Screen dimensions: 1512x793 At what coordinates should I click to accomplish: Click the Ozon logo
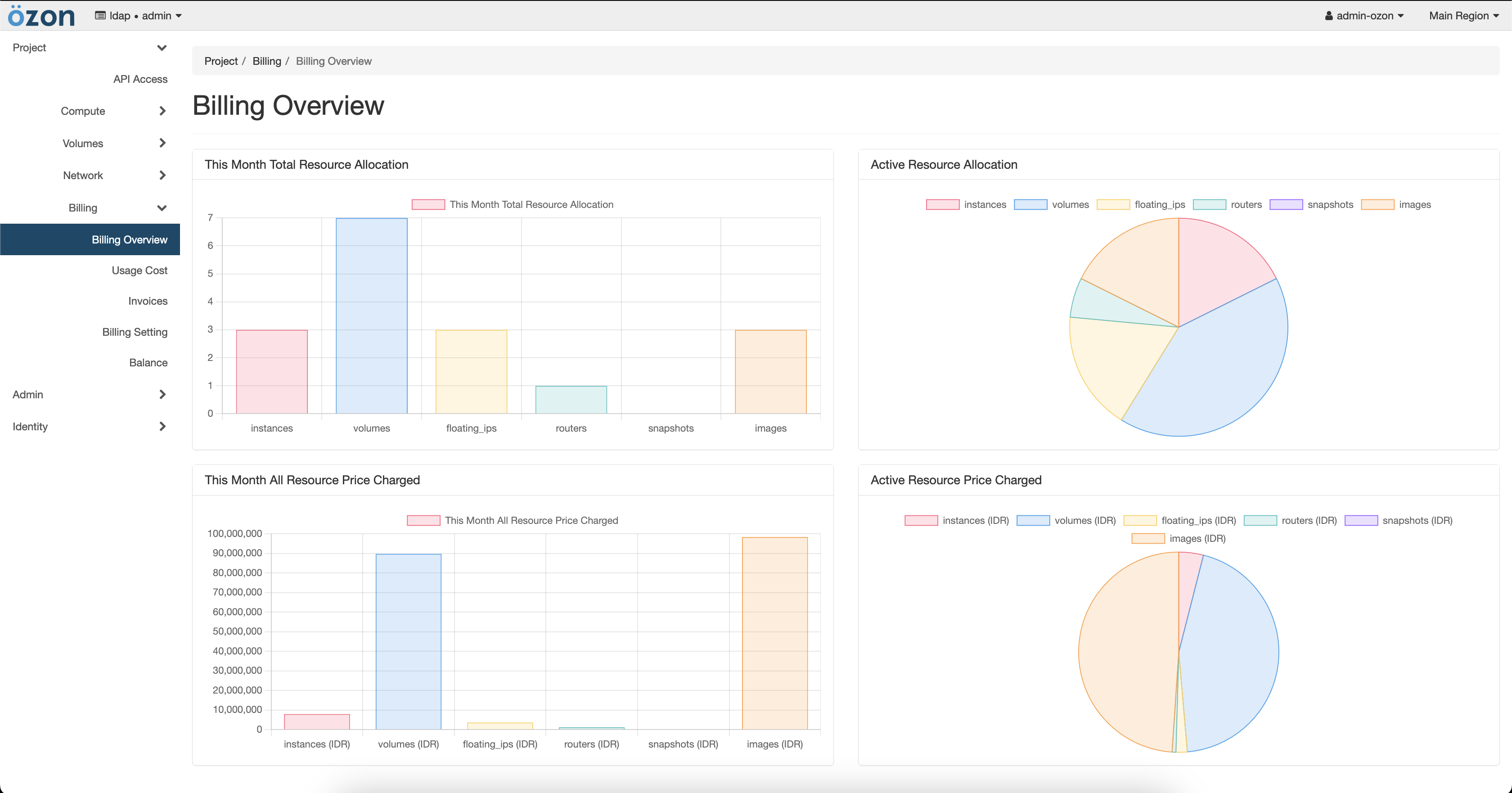(41, 15)
